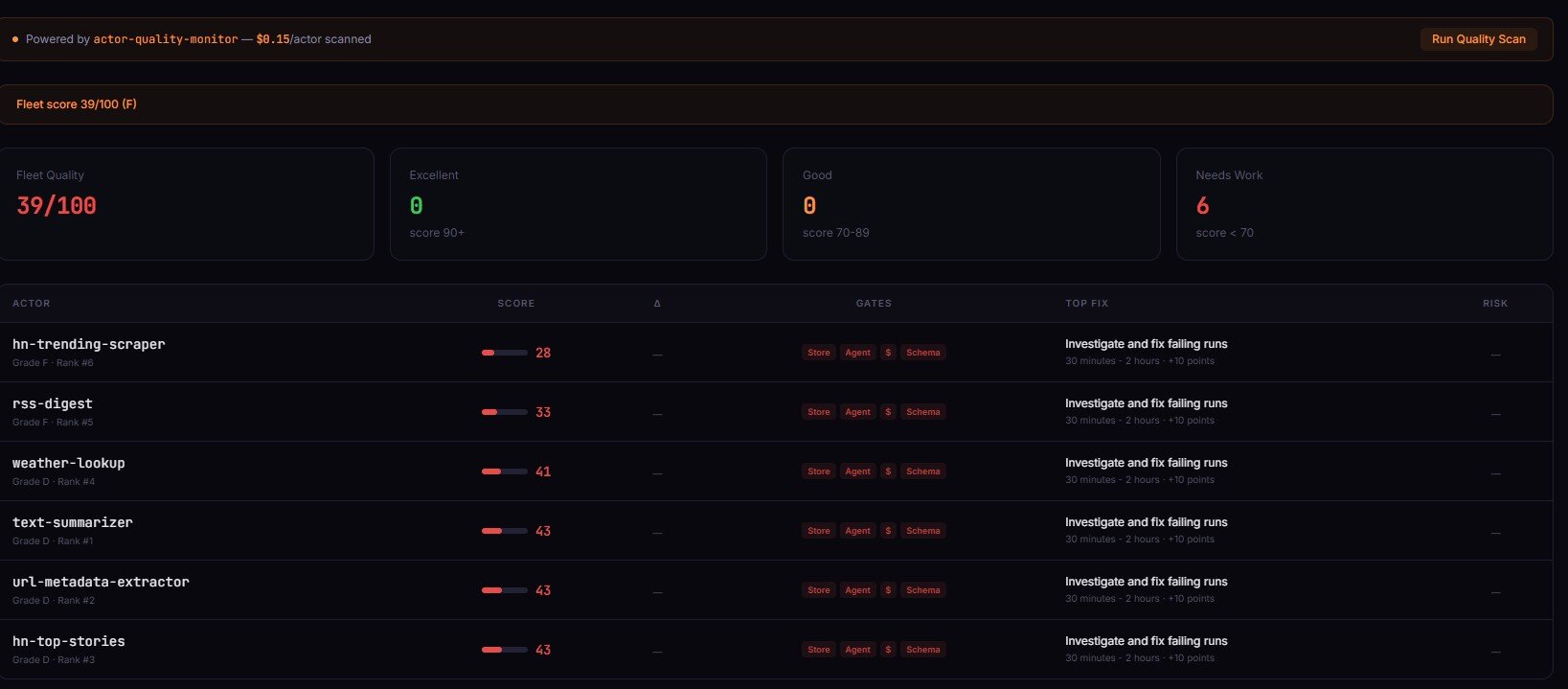Click the $ gate badge for rss-digest

[888, 412]
